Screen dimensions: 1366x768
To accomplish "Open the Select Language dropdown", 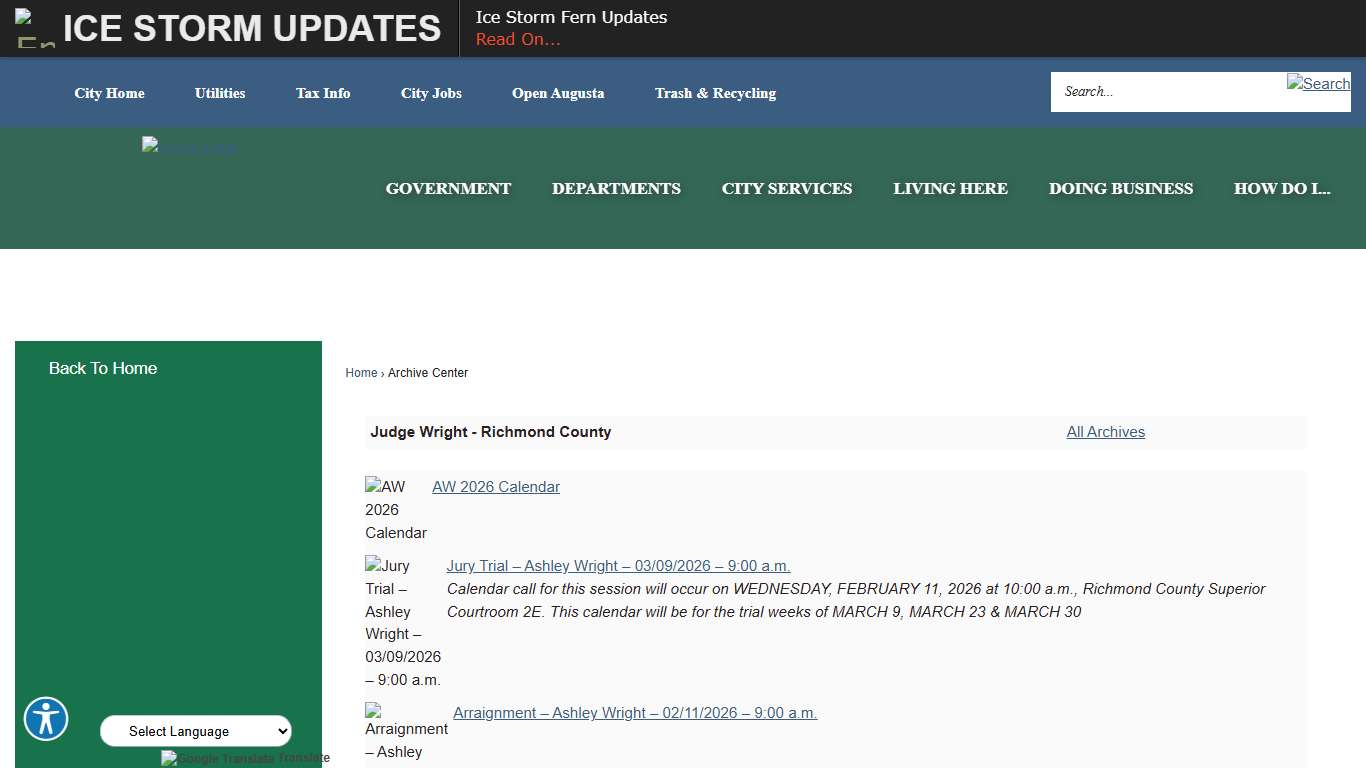I will (x=195, y=731).
